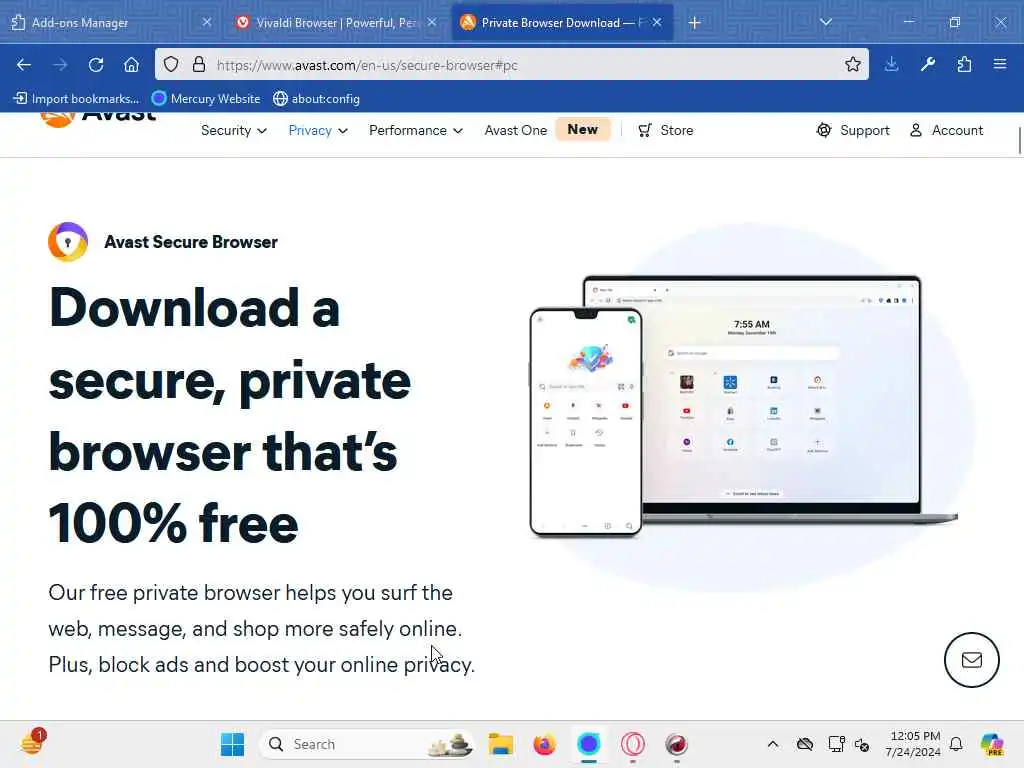Close the Vivaldi Browser tab

click(x=432, y=22)
